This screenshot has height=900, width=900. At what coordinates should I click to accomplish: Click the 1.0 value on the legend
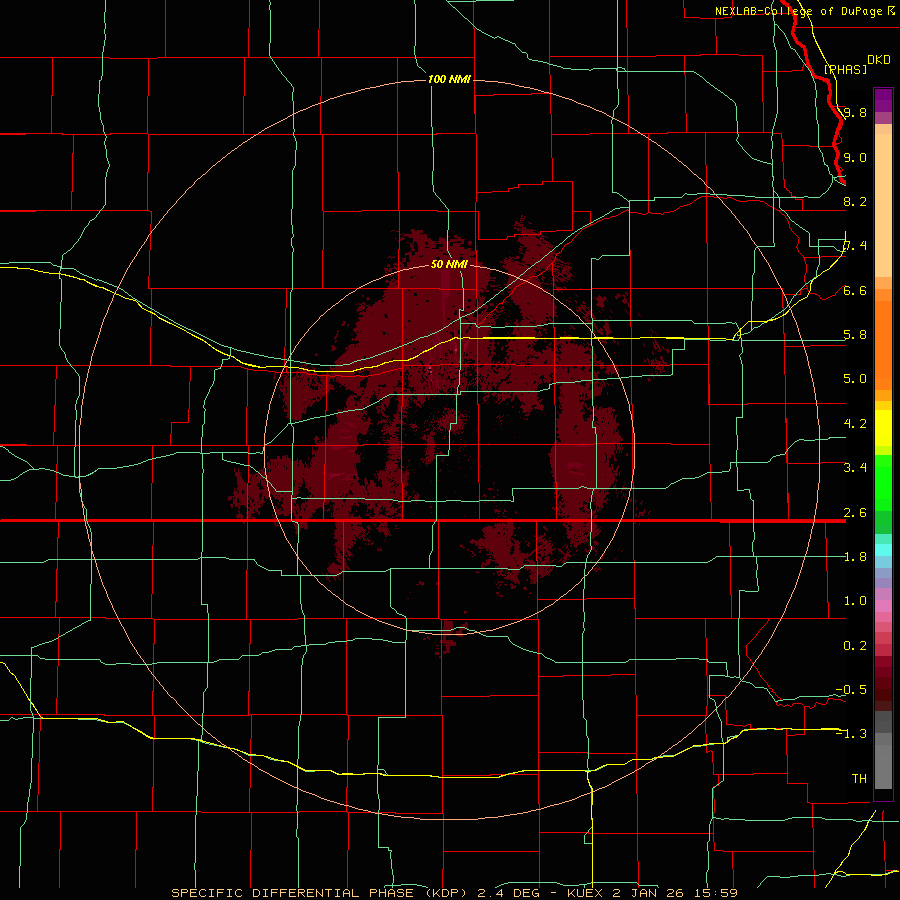[x=855, y=601]
